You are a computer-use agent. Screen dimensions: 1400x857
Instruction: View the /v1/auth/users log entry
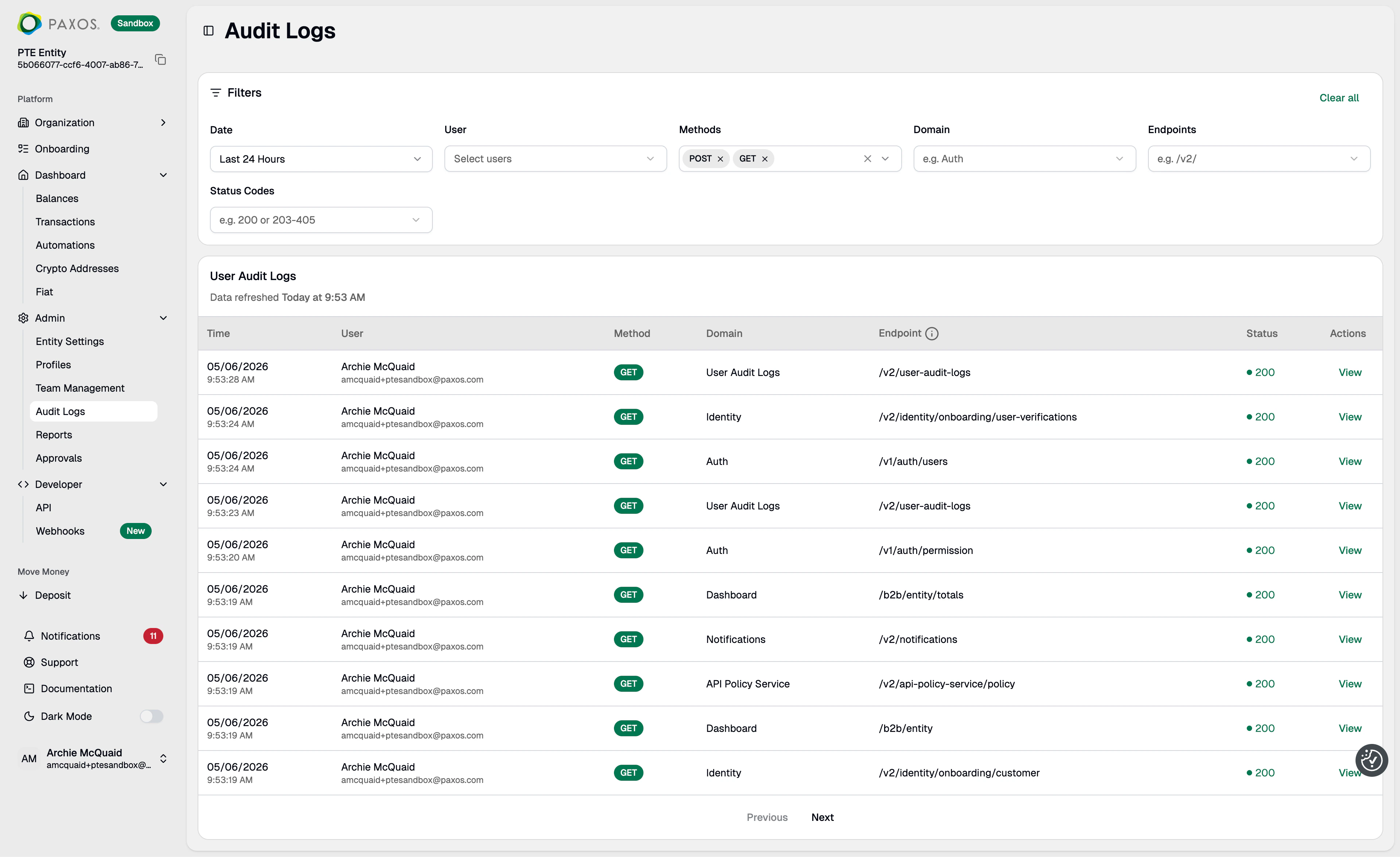click(x=1350, y=461)
